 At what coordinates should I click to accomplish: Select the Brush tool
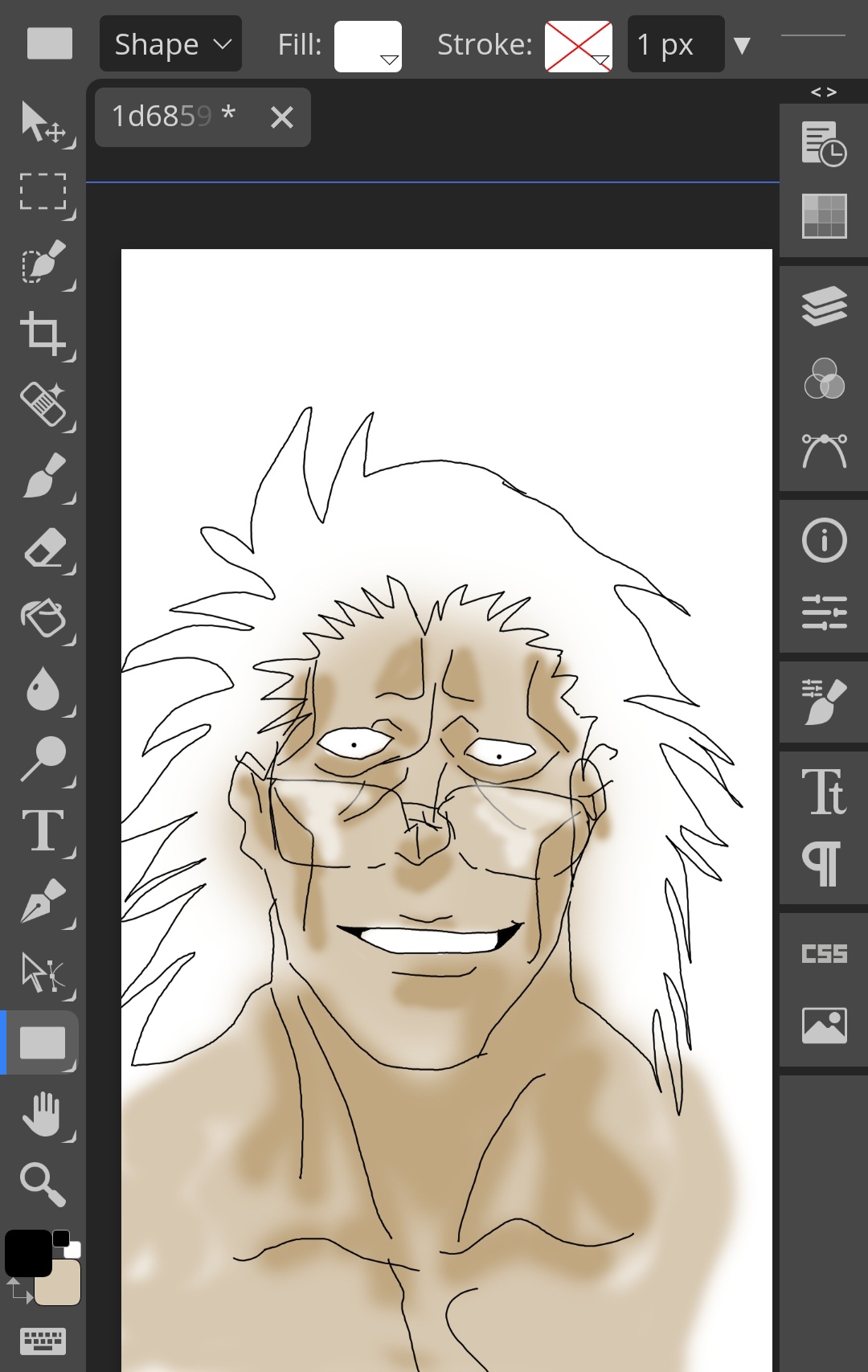(43, 476)
